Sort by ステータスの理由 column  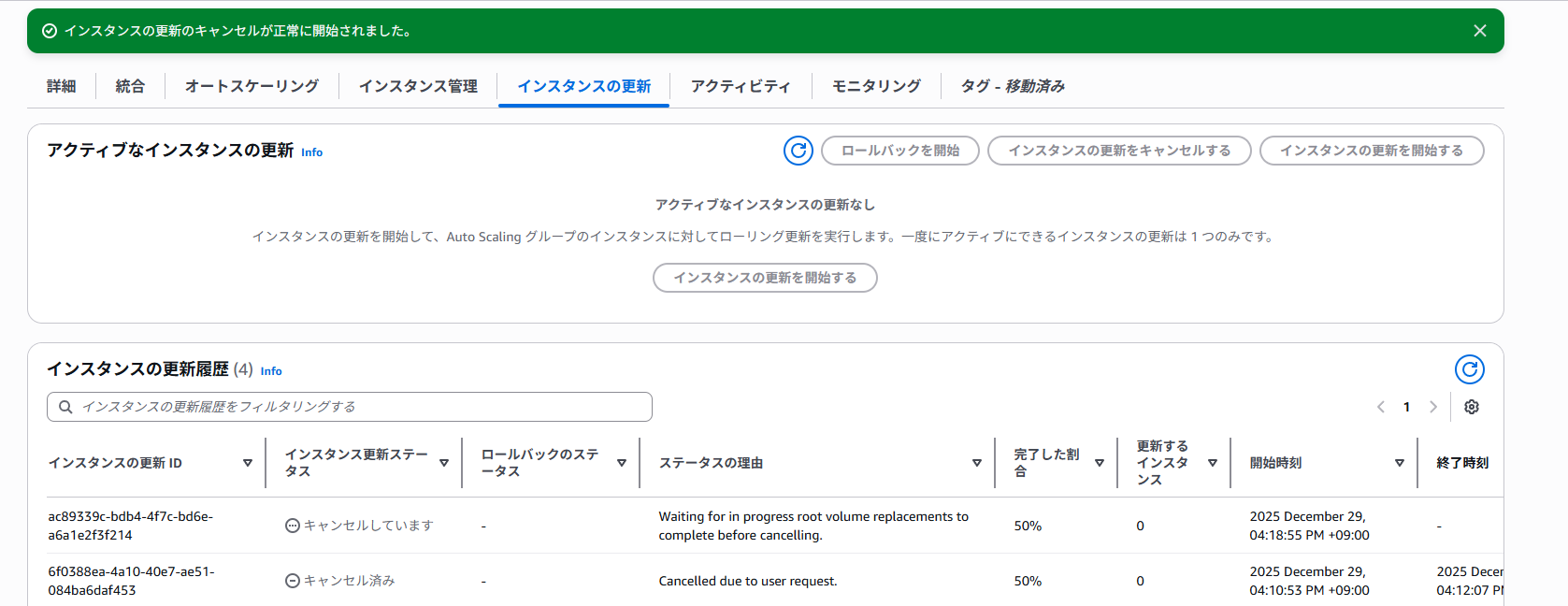(x=976, y=463)
